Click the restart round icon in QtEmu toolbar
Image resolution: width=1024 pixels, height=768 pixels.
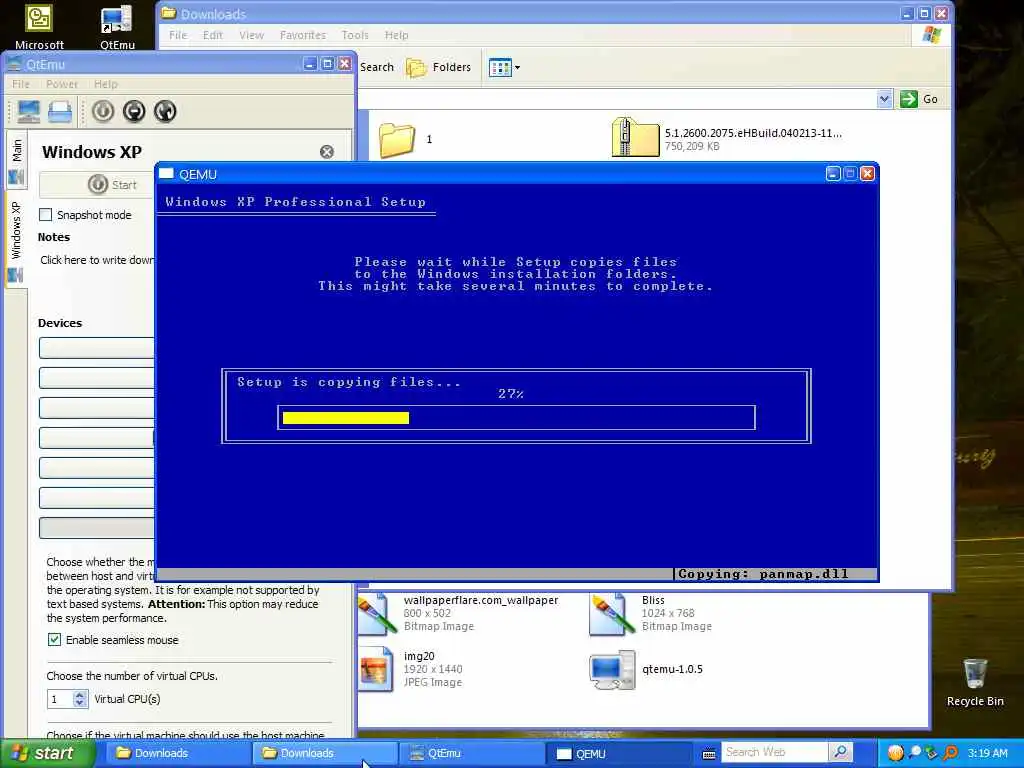coord(165,112)
